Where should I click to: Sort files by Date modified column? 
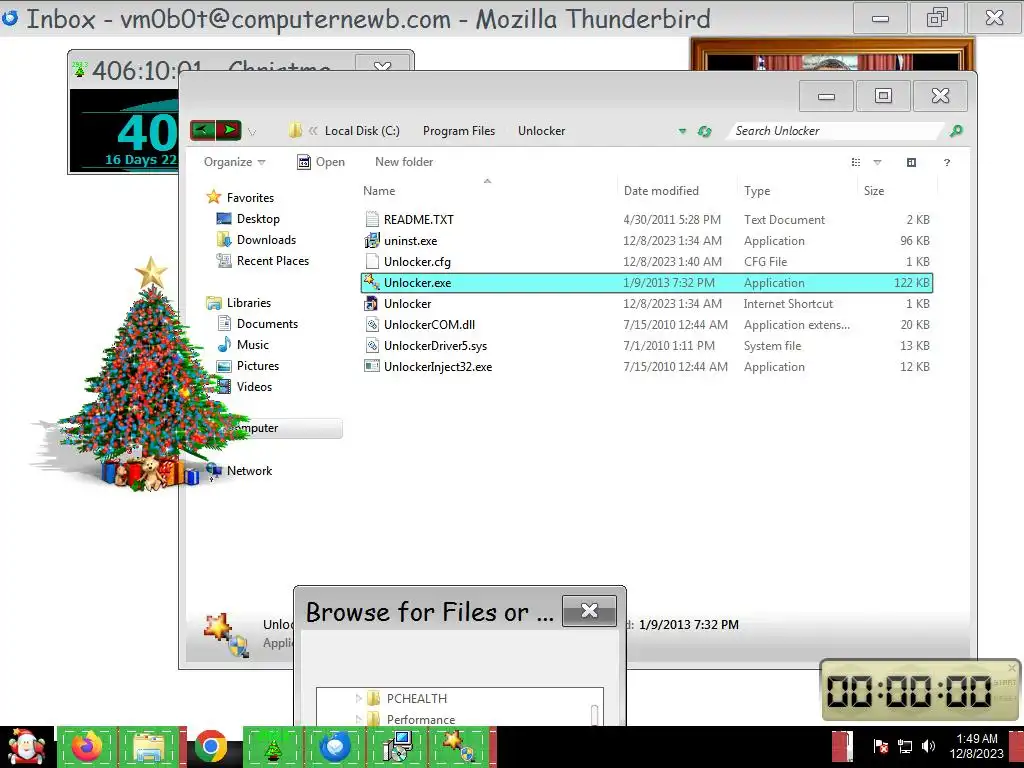click(x=661, y=191)
